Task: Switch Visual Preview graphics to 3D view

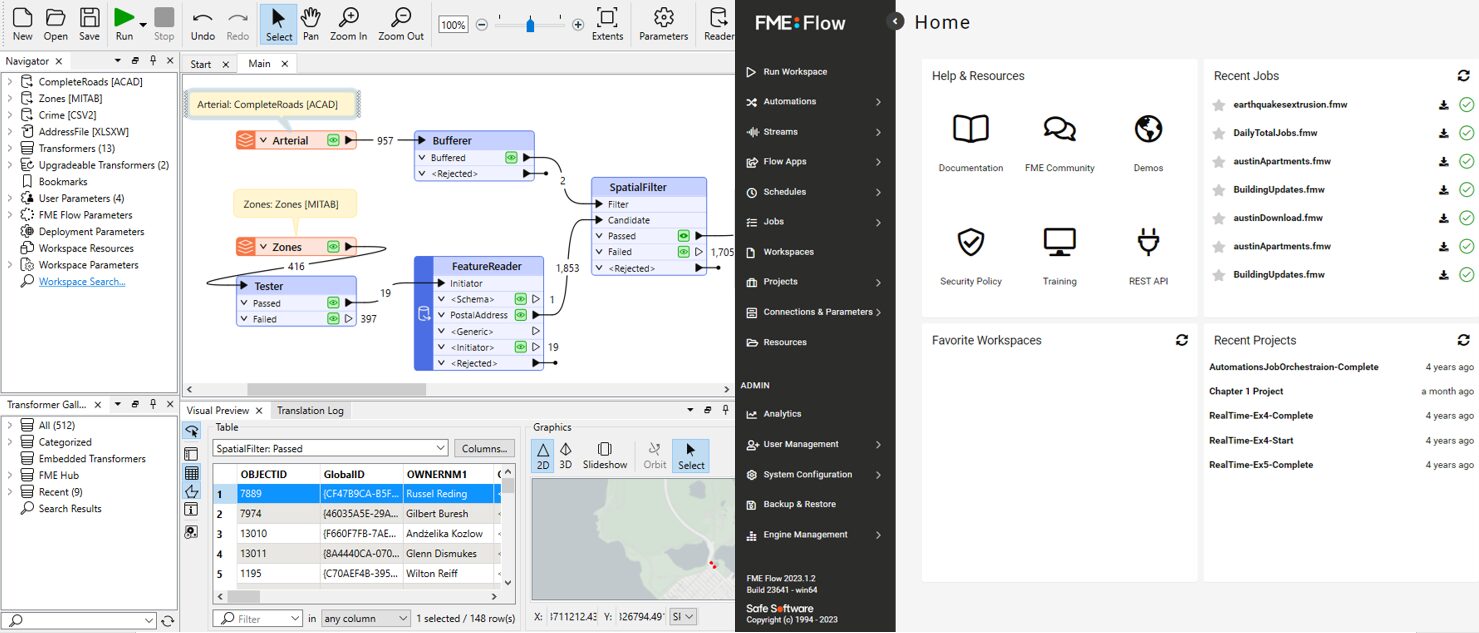Action: pos(565,455)
